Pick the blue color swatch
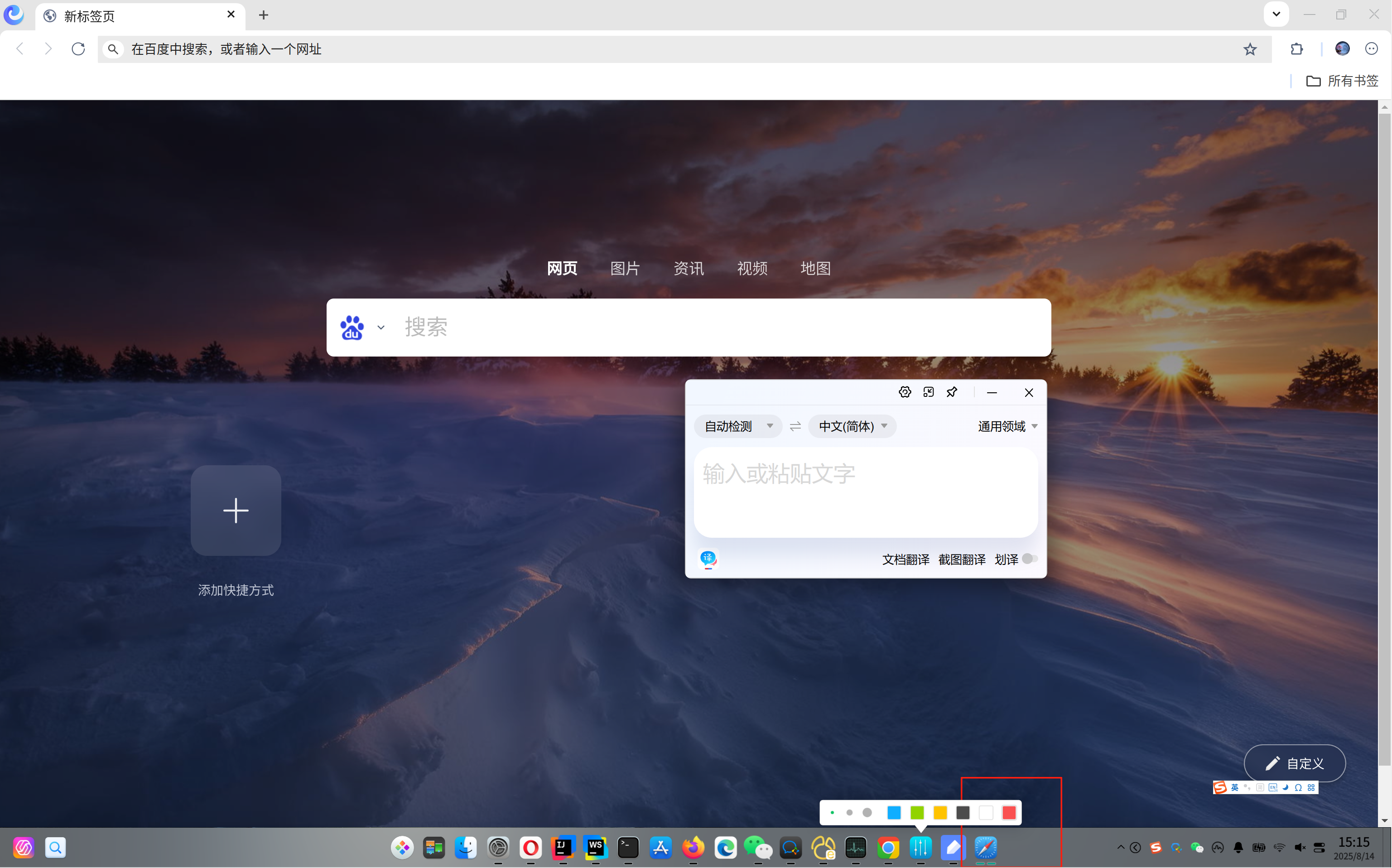The image size is (1392, 868). pos(894,813)
